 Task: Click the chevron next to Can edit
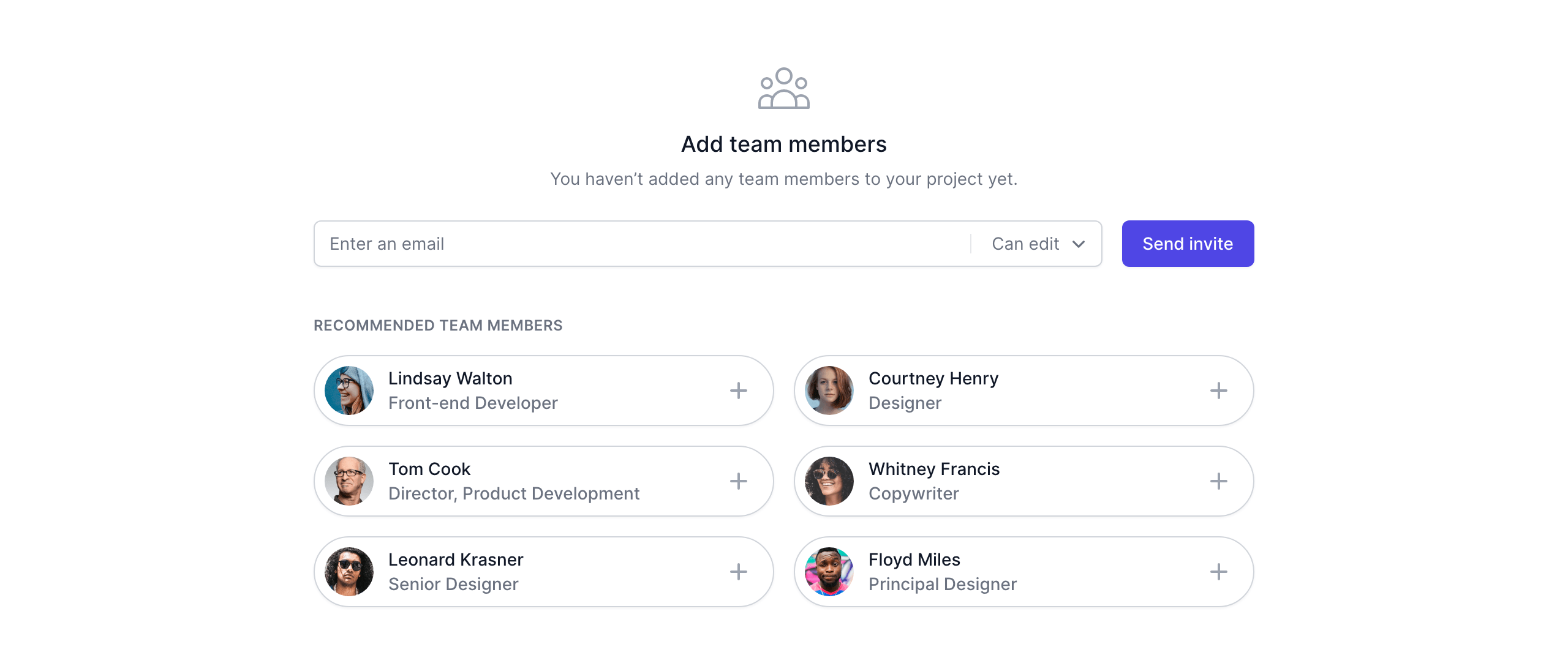pyautogui.click(x=1079, y=244)
